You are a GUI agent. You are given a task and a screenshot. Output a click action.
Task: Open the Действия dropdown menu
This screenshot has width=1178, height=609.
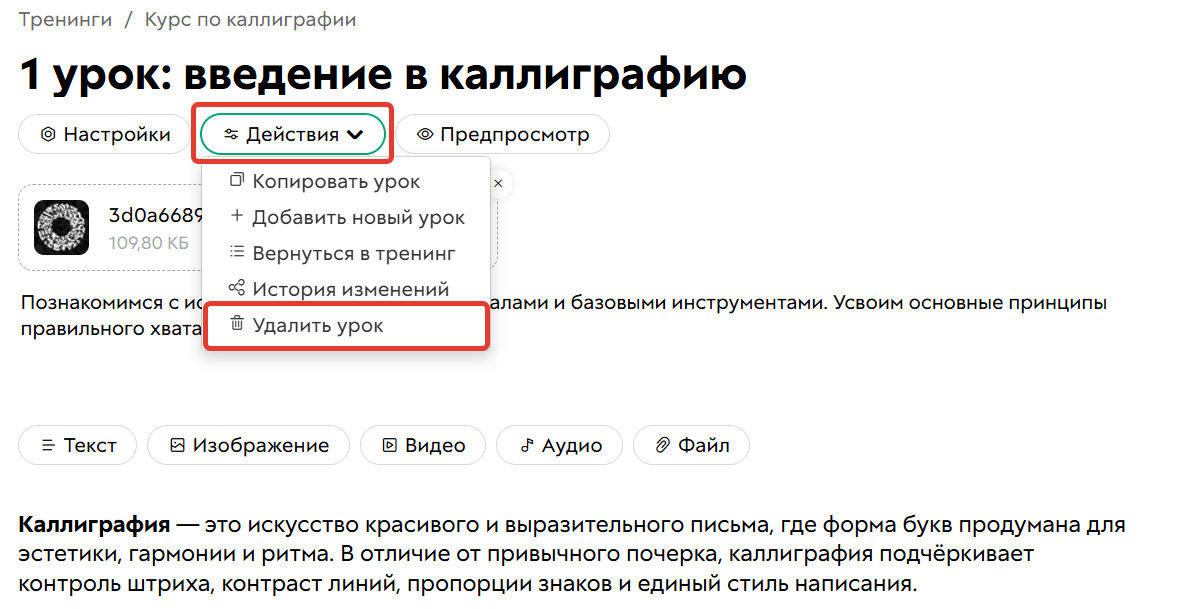[292, 134]
